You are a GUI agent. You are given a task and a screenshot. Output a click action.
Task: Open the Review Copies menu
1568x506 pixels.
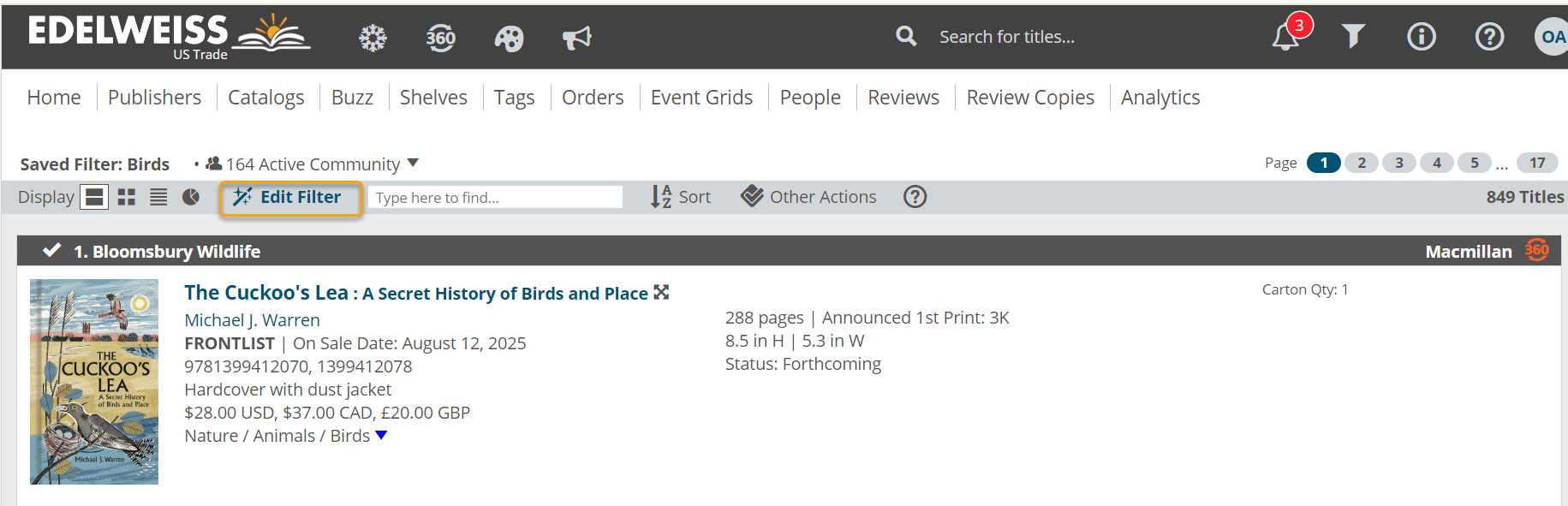[1030, 98]
